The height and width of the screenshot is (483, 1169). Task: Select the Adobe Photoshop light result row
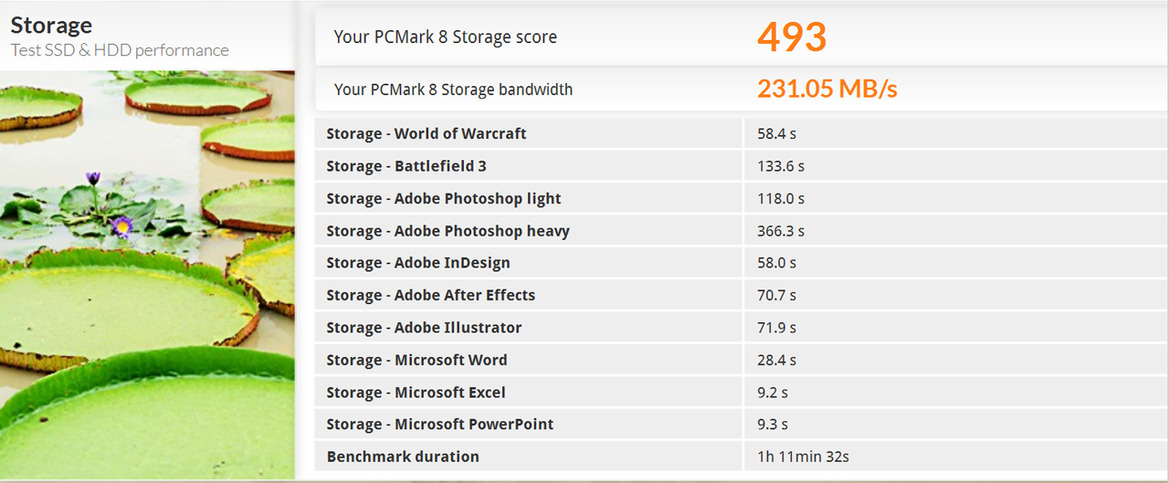[x=741, y=199]
